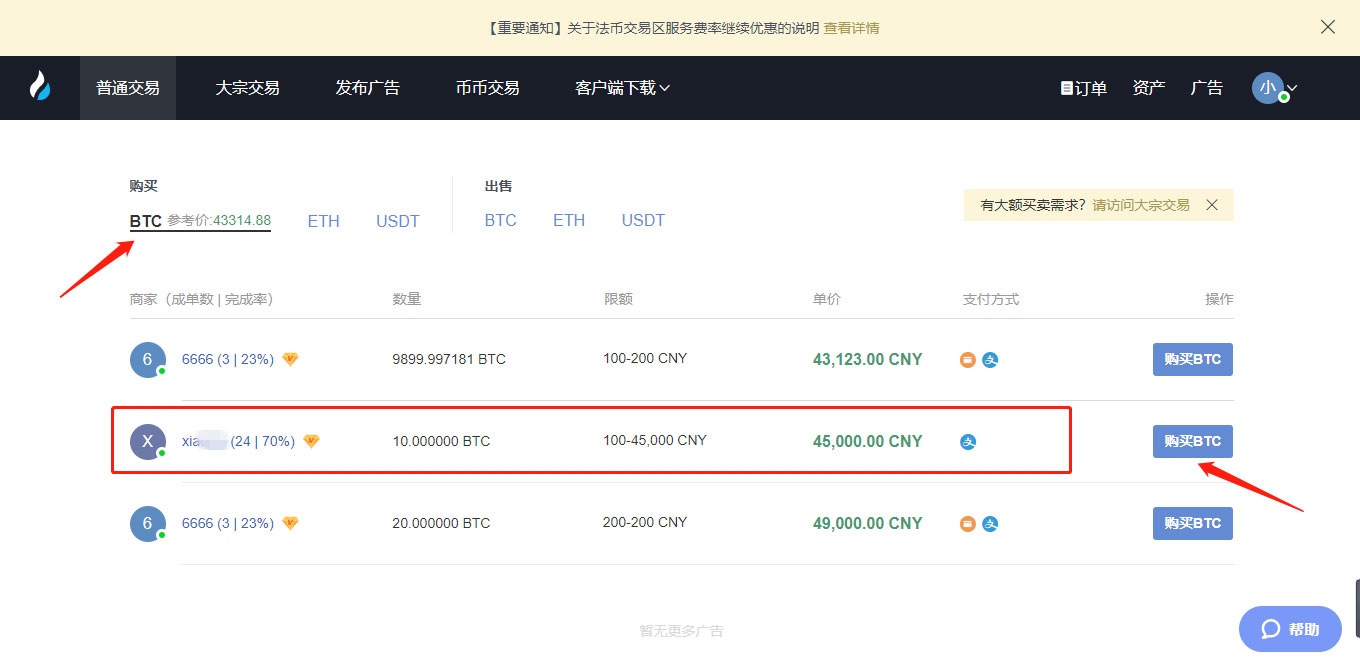
Task: Click Alipay icon in 45,000.00 row
Action: tap(968, 442)
